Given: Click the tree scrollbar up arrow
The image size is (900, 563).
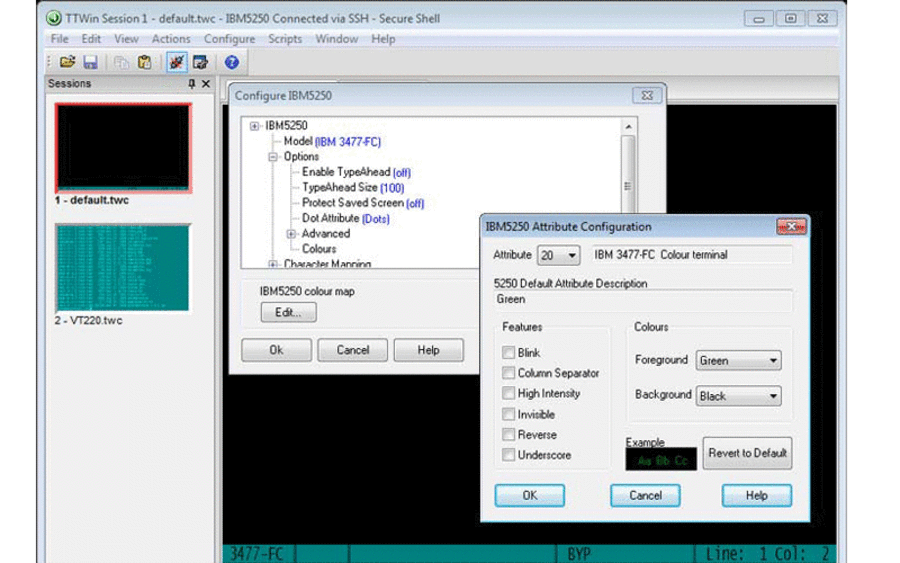Looking at the screenshot, I should click(629, 127).
